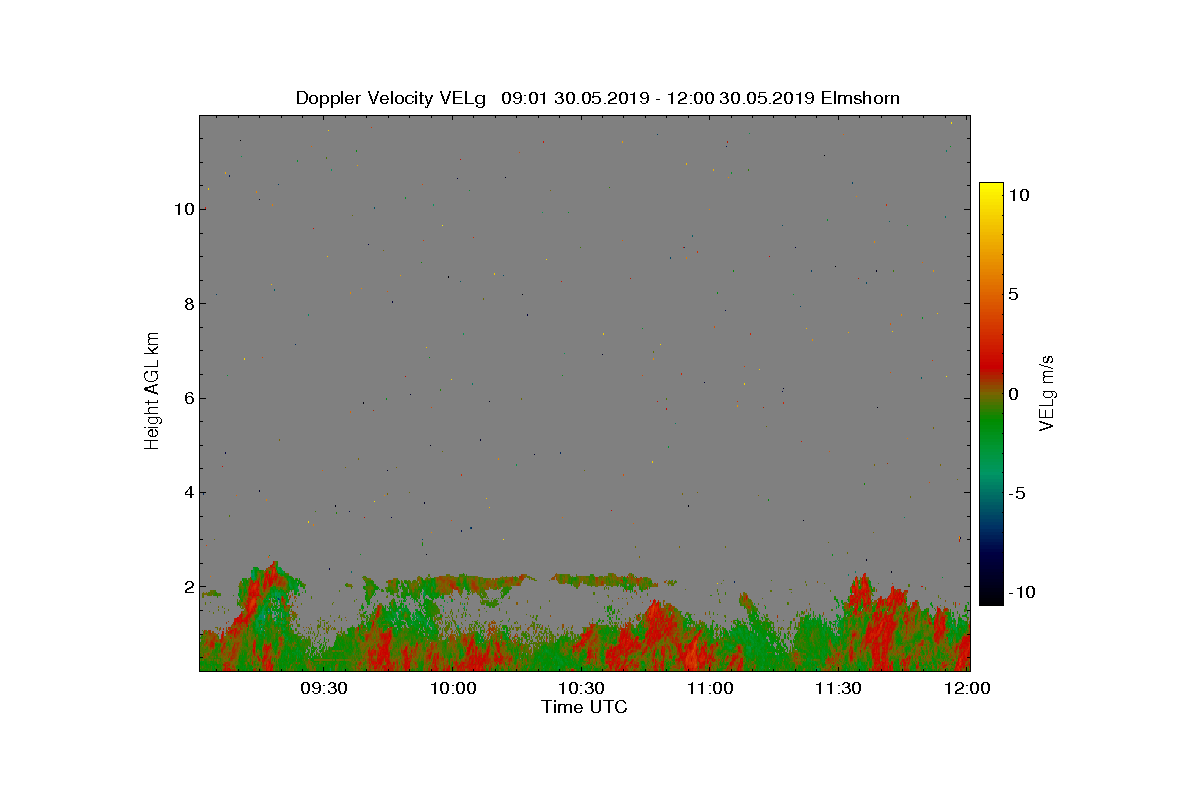Click the colorbar tick label '-10'

click(1021, 592)
